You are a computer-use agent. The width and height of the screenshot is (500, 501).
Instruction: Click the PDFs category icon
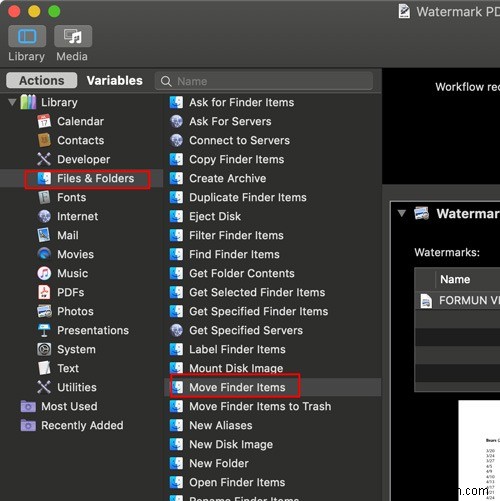pos(44,292)
